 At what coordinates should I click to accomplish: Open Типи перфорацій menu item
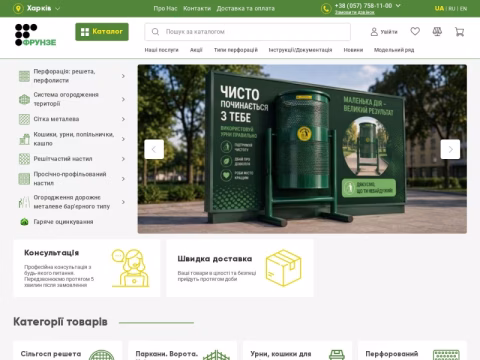coord(236,50)
